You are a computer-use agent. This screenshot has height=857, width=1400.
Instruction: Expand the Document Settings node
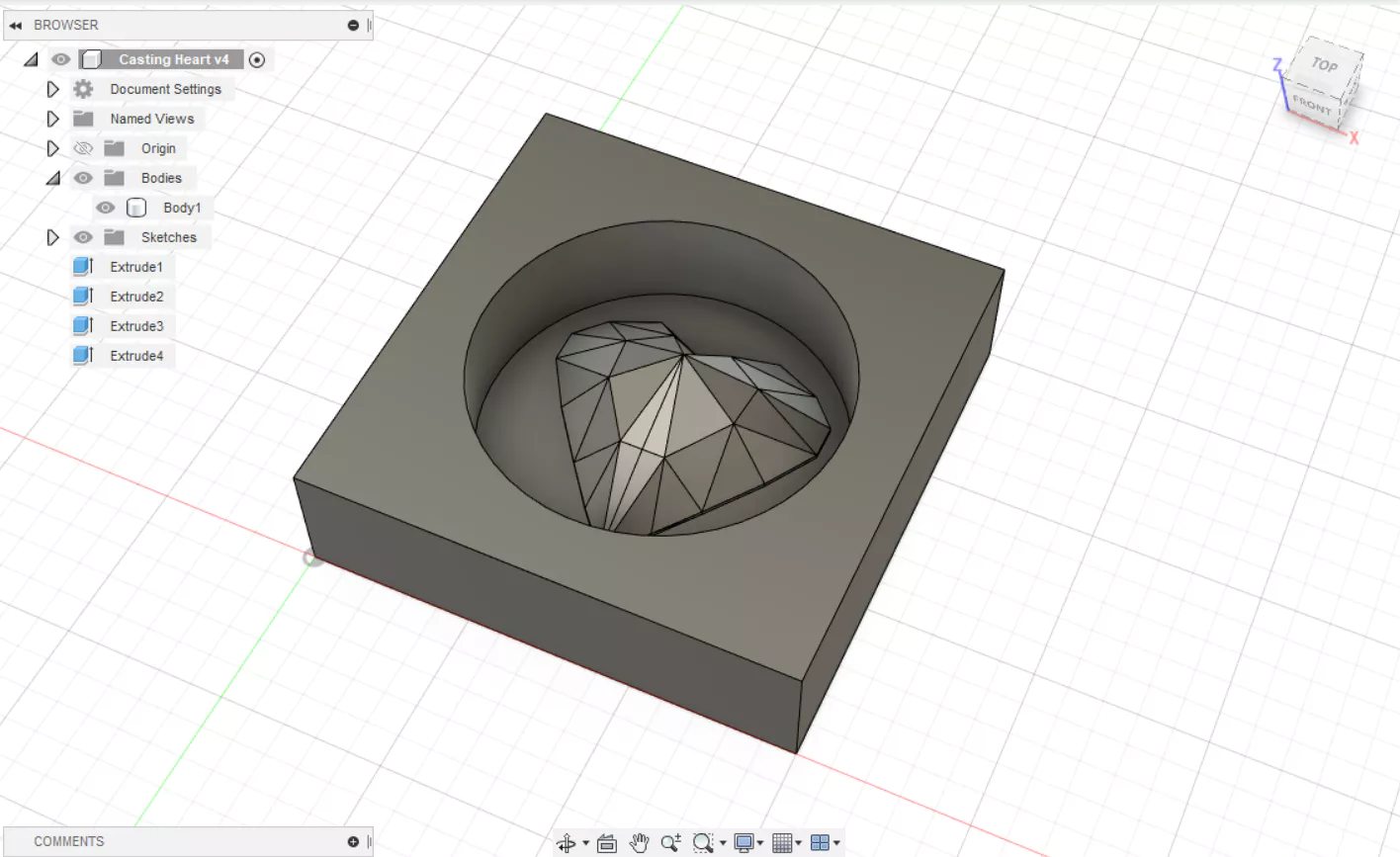[x=53, y=89]
